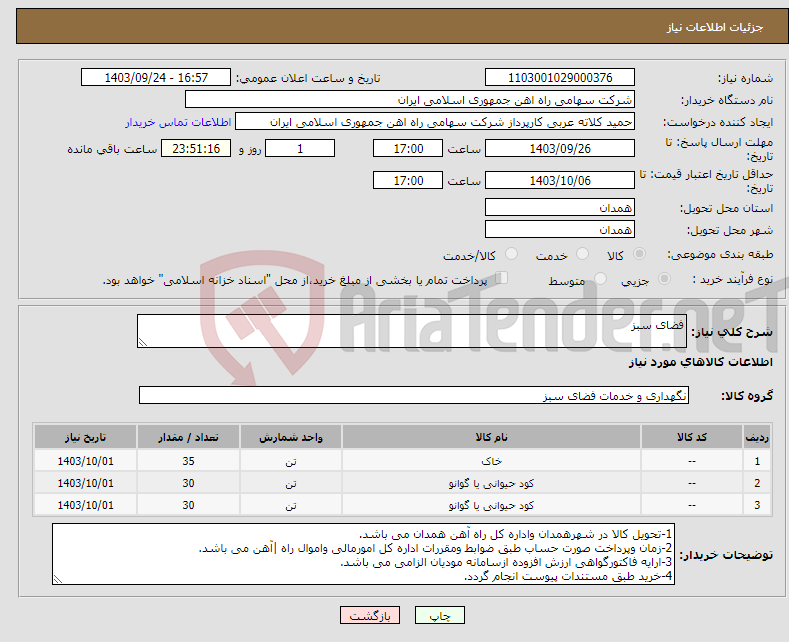Click the row number 2 cell
The height and width of the screenshot is (642, 789).
[x=757, y=483]
